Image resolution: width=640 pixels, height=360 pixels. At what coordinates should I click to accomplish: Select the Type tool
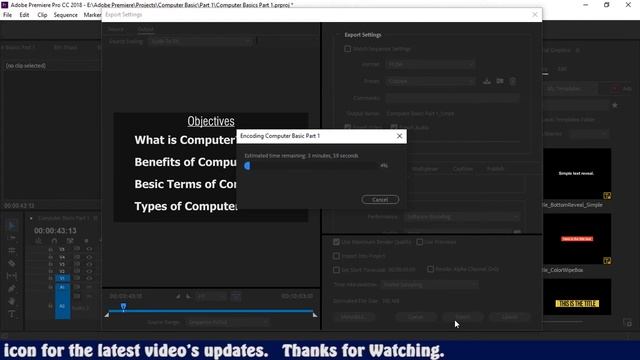click(12, 314)
